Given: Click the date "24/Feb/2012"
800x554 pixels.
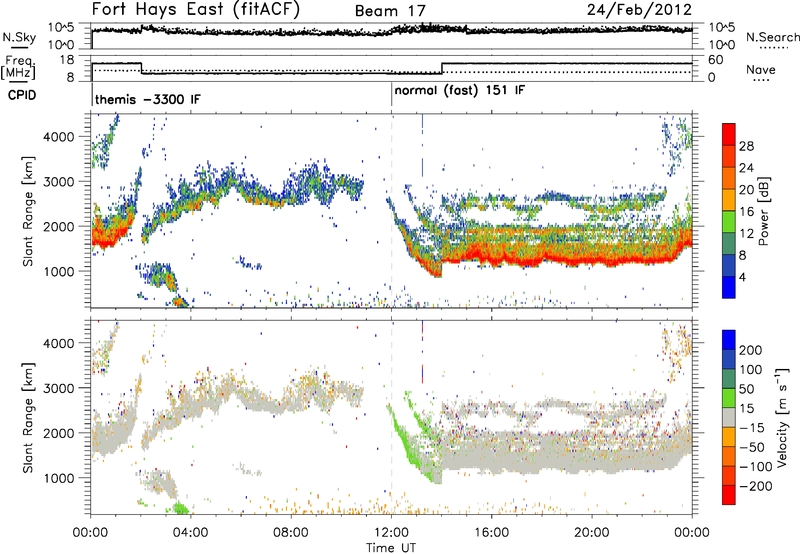Looking at the screenshot, I should (x=639, y=10).
